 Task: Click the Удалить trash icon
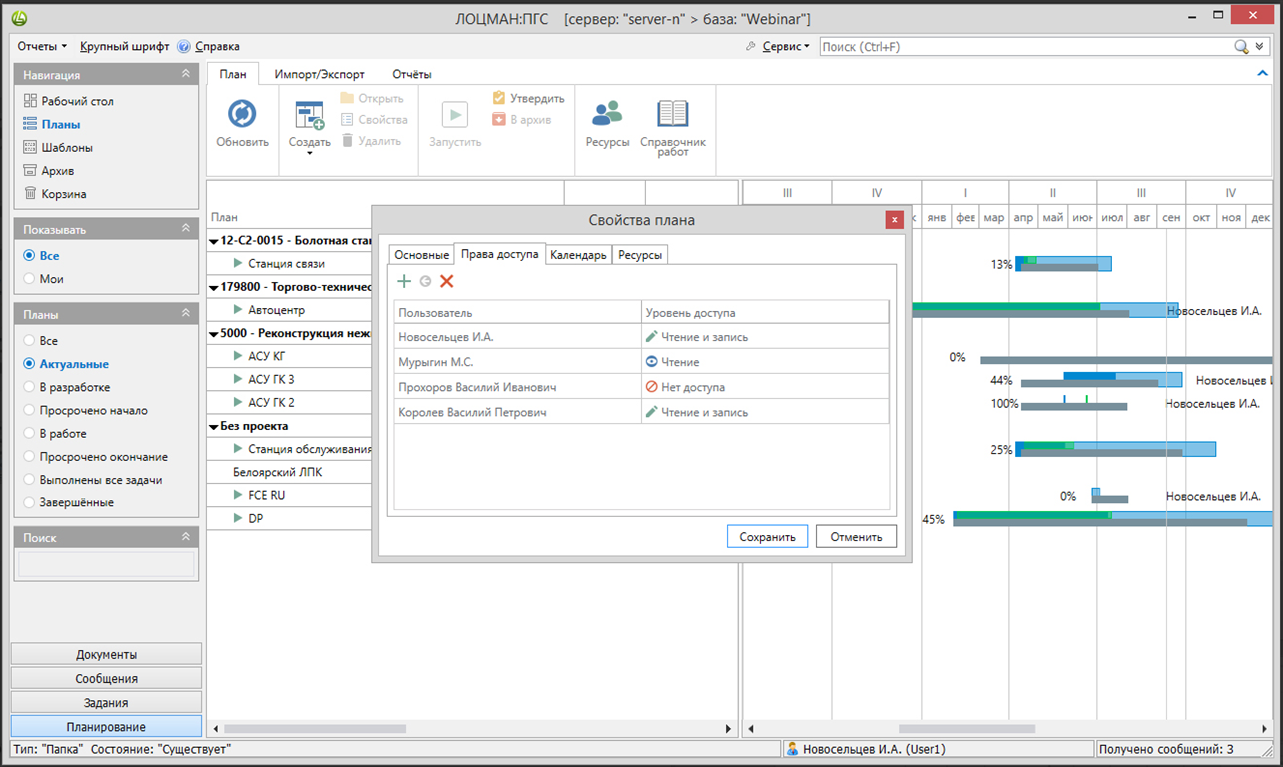tap(347, 141)
